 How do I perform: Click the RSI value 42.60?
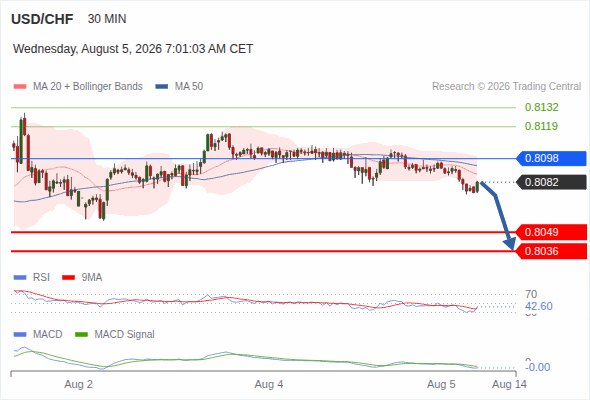[539, 306]
